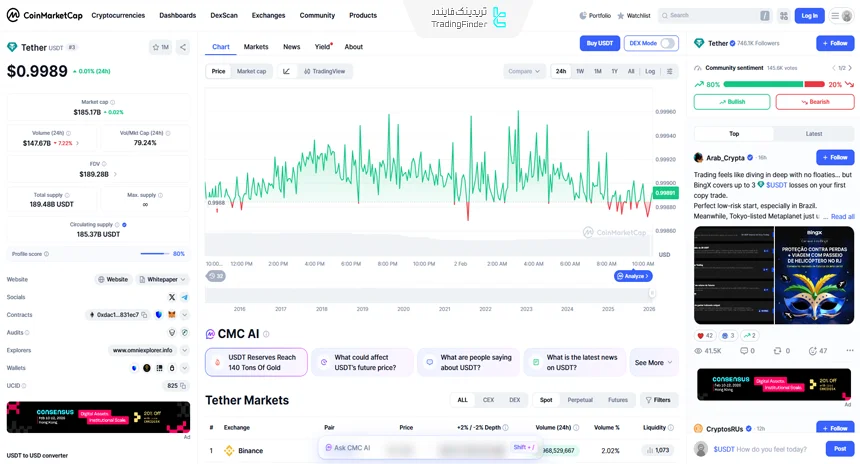Switch to the News tab
This screenshot has height=464, width=860.
(x=291, y=47)
